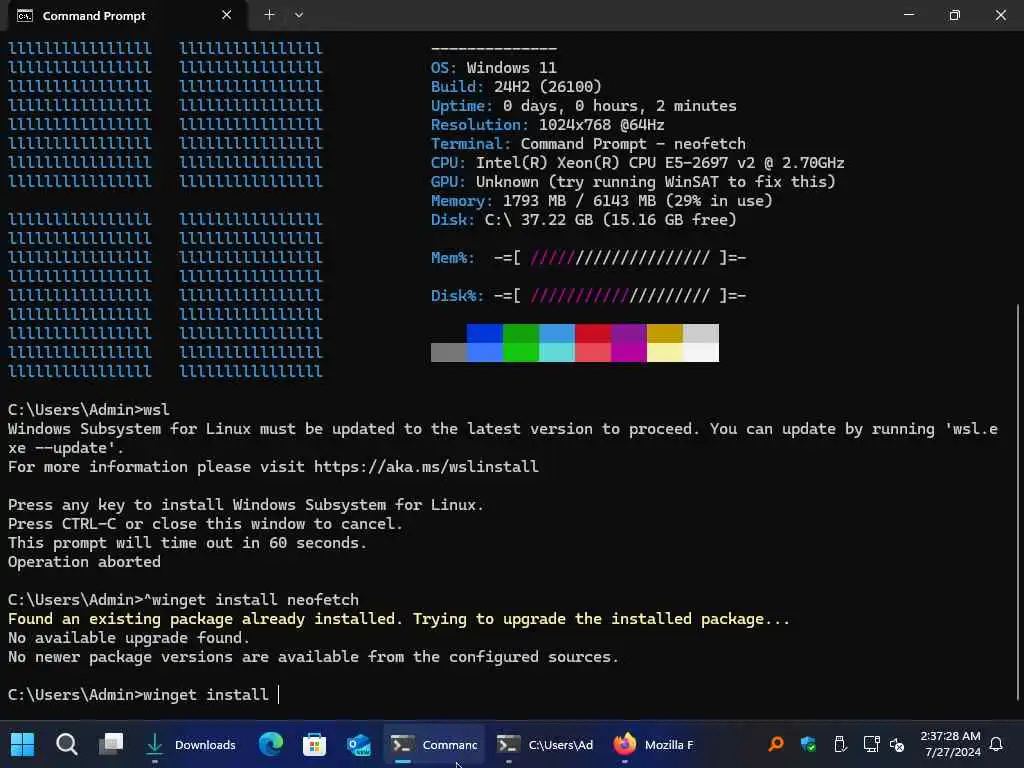Click the Mem% usage bar

(620, 258)
